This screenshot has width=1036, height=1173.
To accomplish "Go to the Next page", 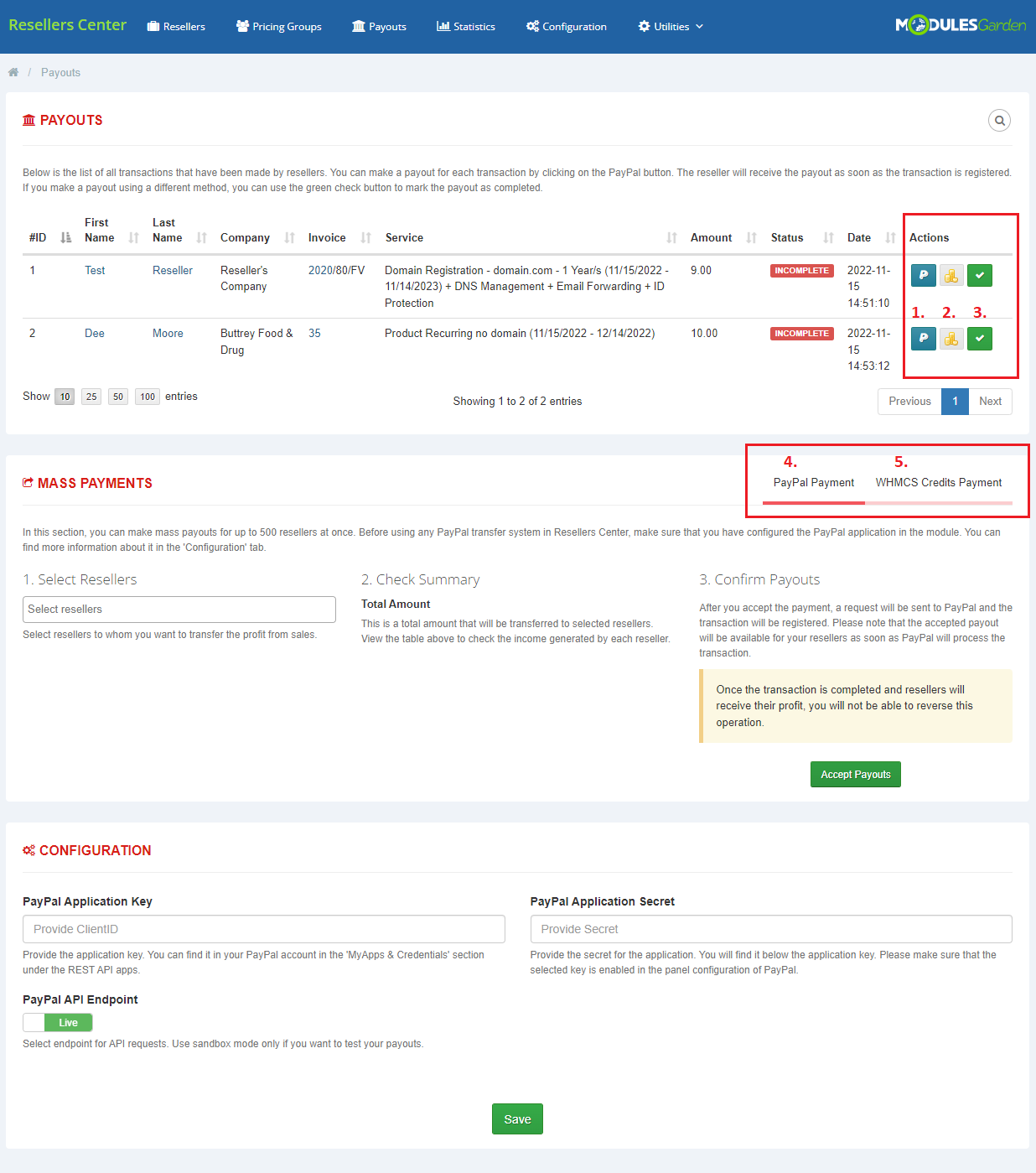I will [990, 402].
